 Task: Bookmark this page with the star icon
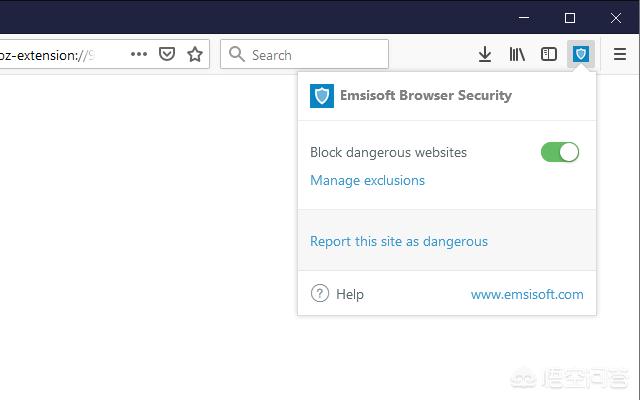click(x=195, y=54)
